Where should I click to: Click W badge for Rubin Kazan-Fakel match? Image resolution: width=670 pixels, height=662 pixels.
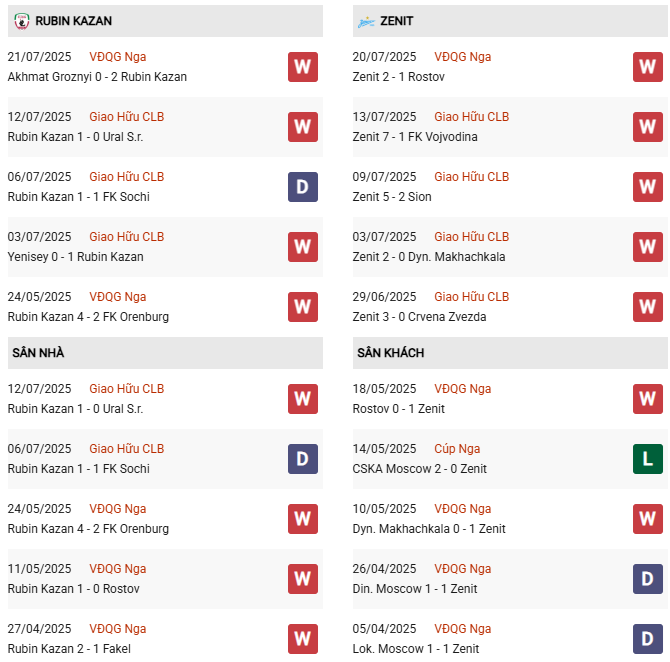[303, 639]
